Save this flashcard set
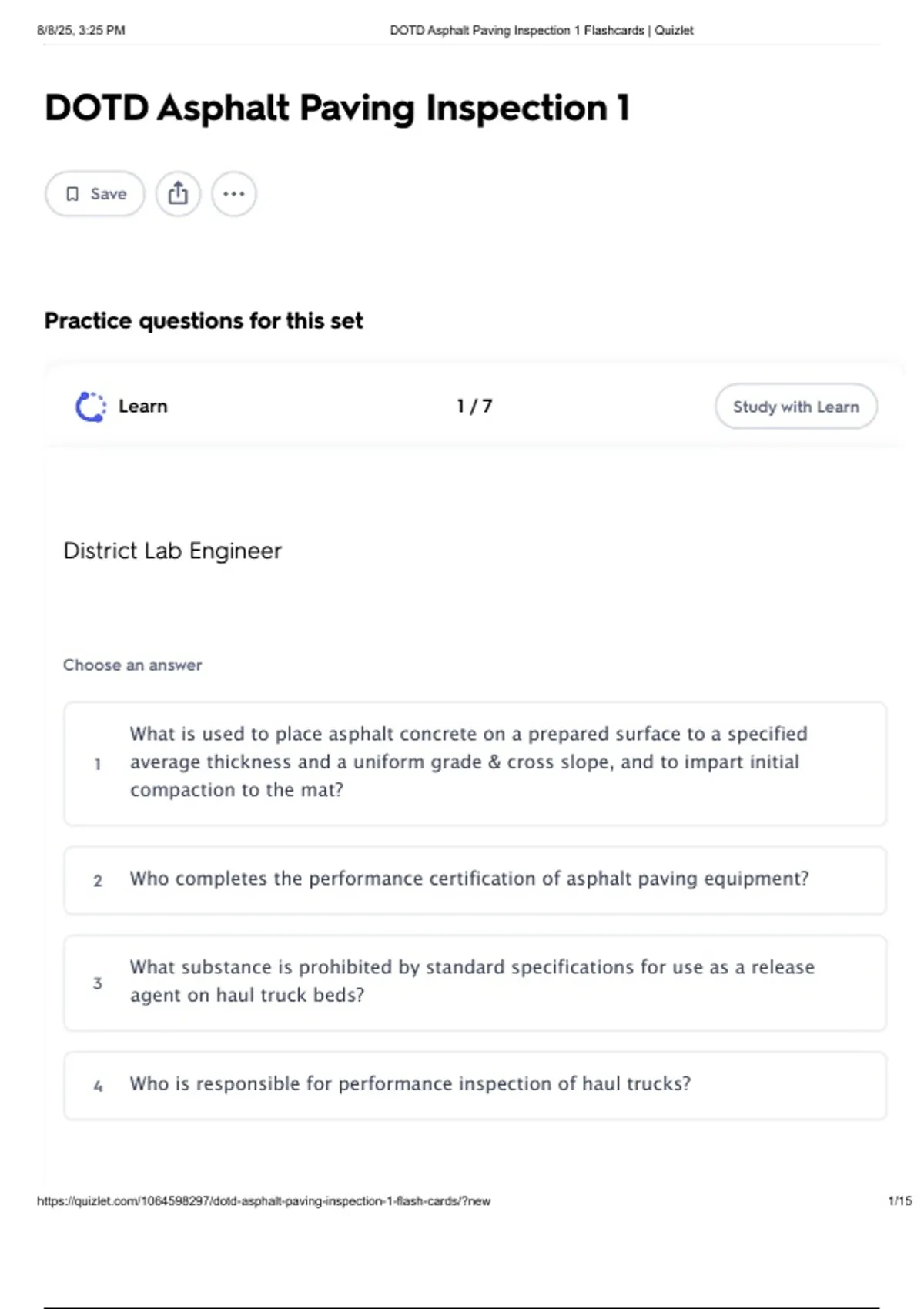 95,194
